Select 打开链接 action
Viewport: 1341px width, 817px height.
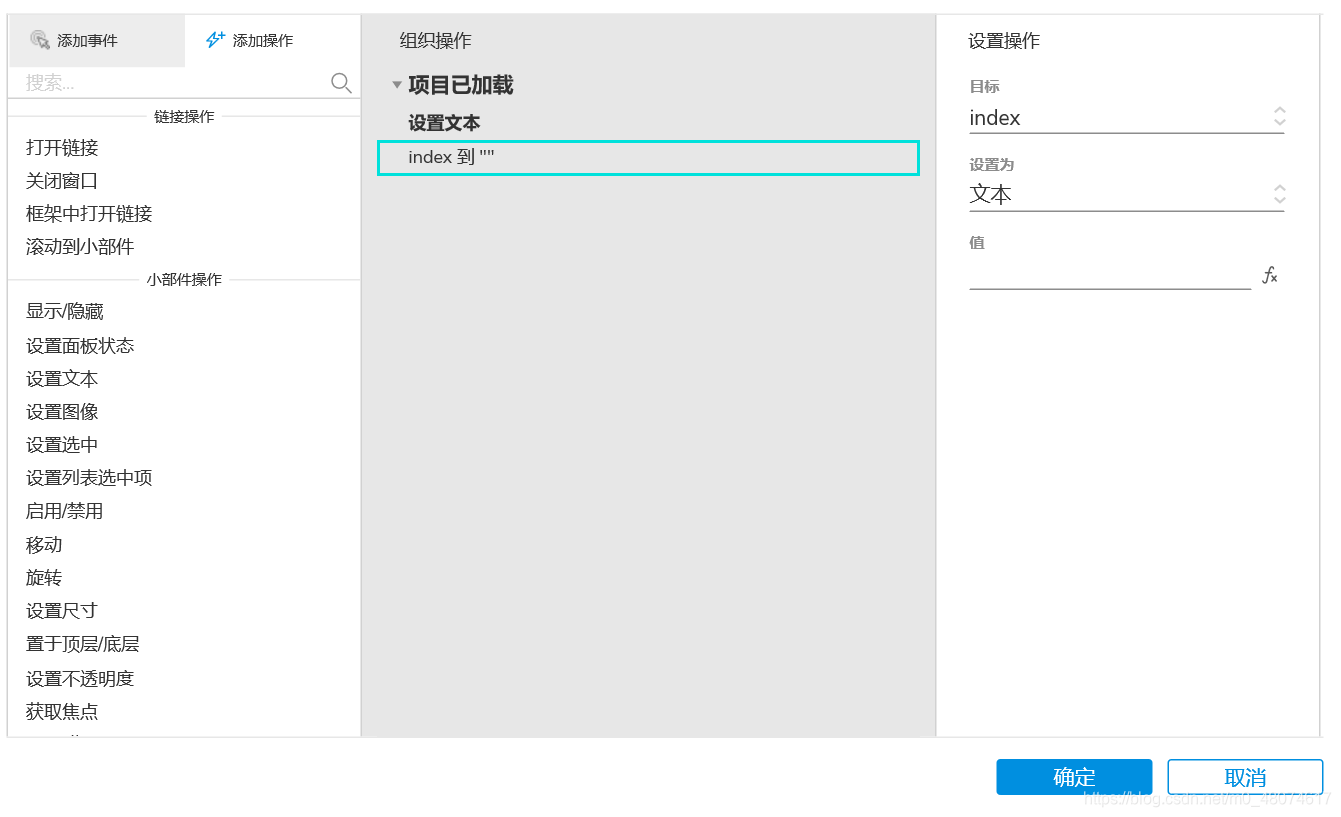pyautogui.click(x=62, y=148)
